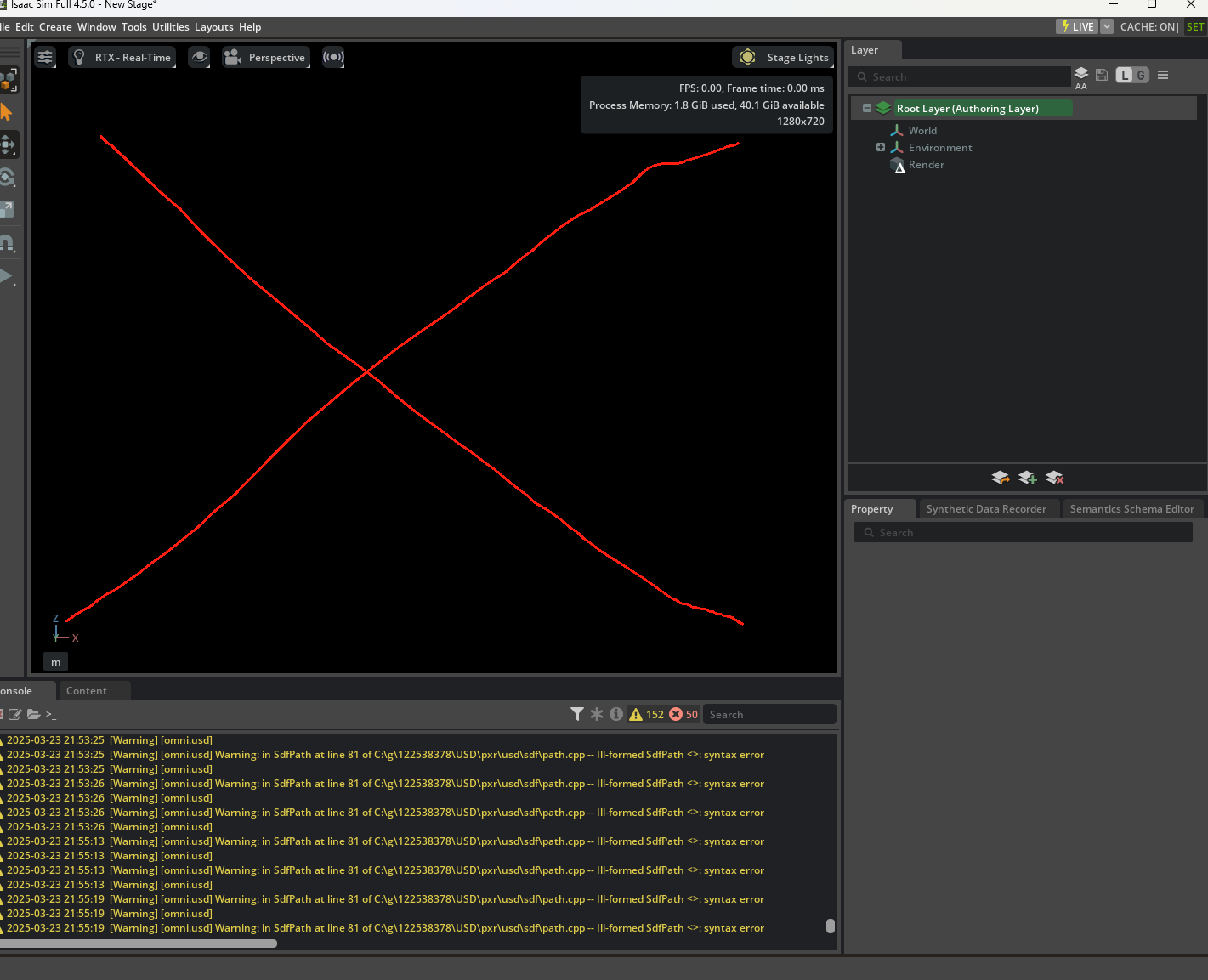Switch to the Synthetic Data Recorder tab
This screenshot has width=1208, height=980.
pos(986,509)
